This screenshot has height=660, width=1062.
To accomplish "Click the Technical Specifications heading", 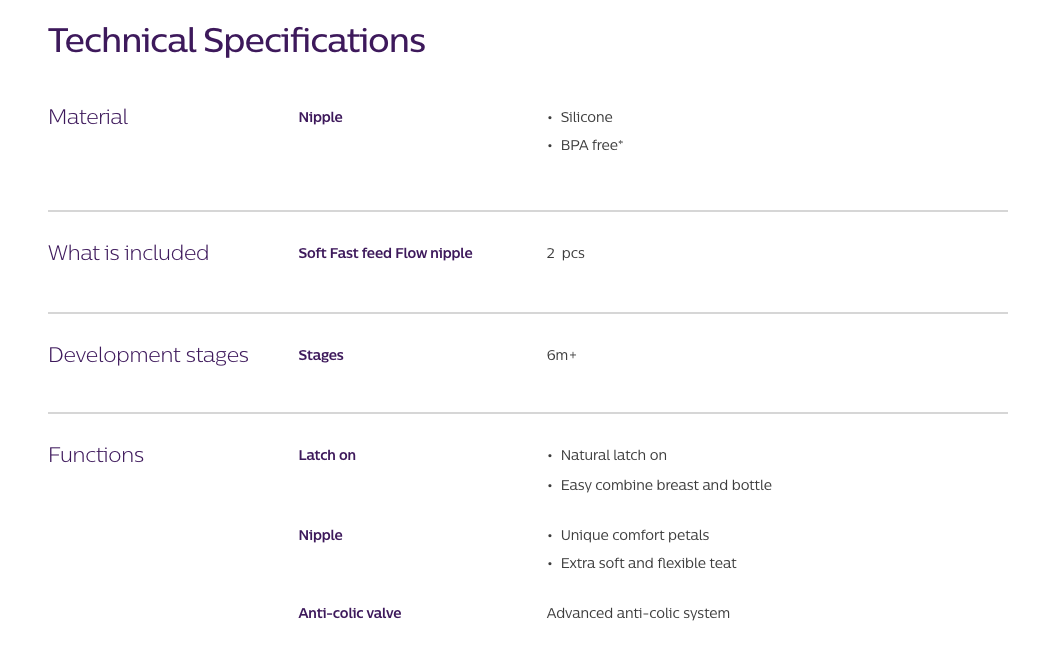I will coord(237,41).
